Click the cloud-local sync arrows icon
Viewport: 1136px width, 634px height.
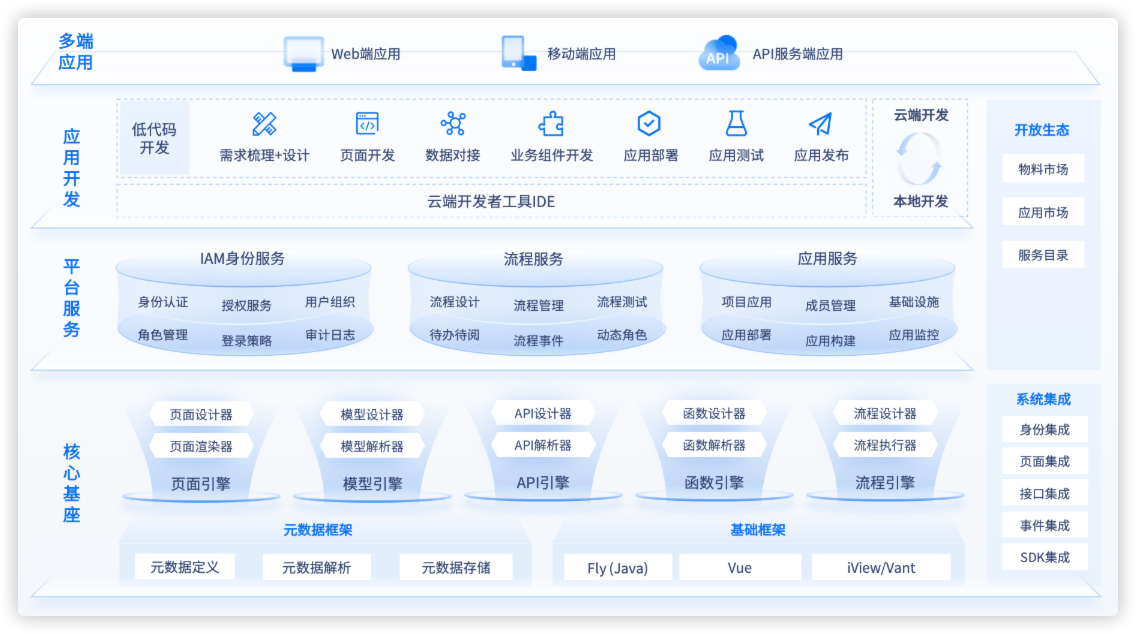pyautogui.click(x=920, y=158)
